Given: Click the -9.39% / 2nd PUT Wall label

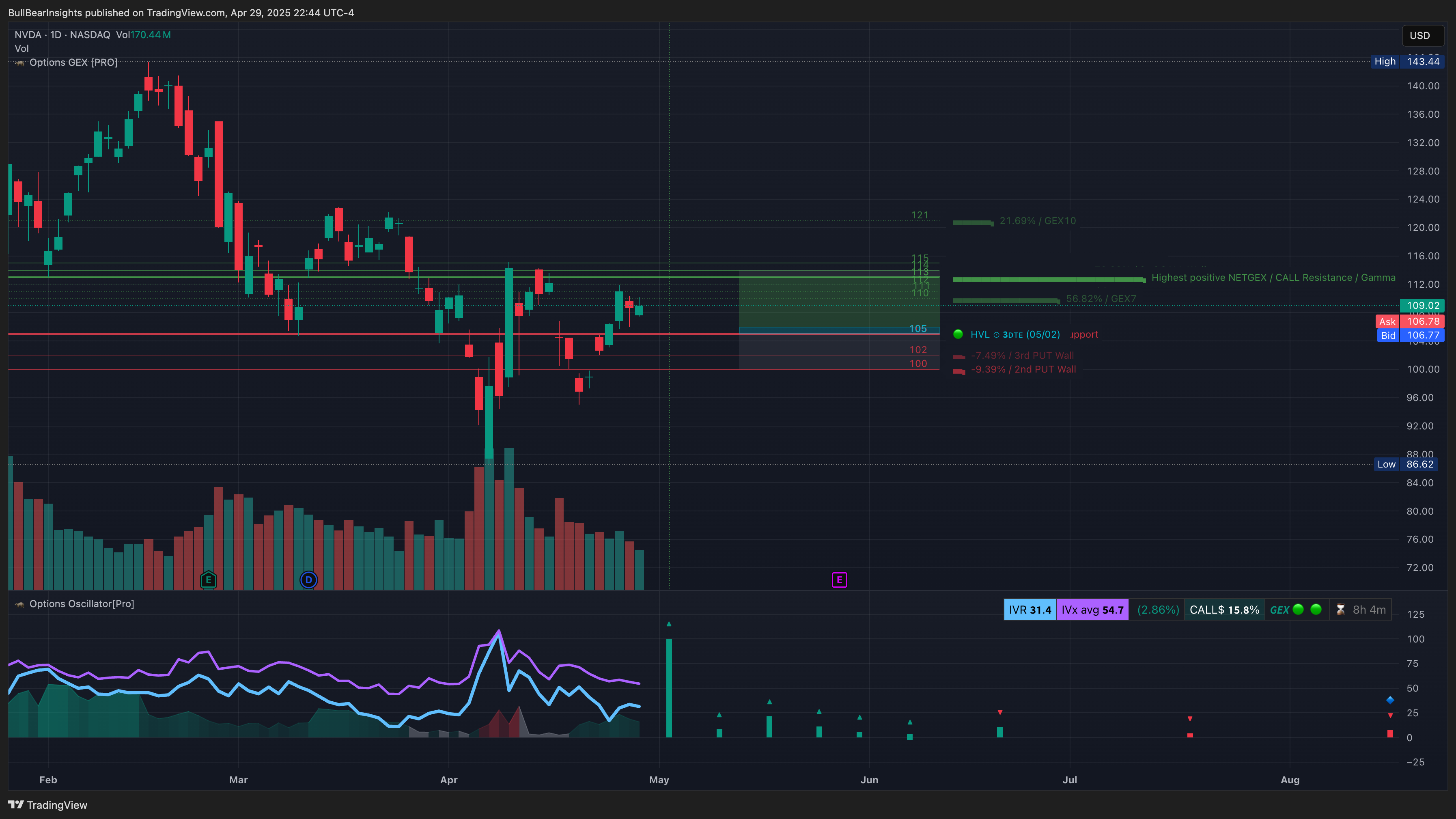Looking at the screenshot, I should [1023, 370].
